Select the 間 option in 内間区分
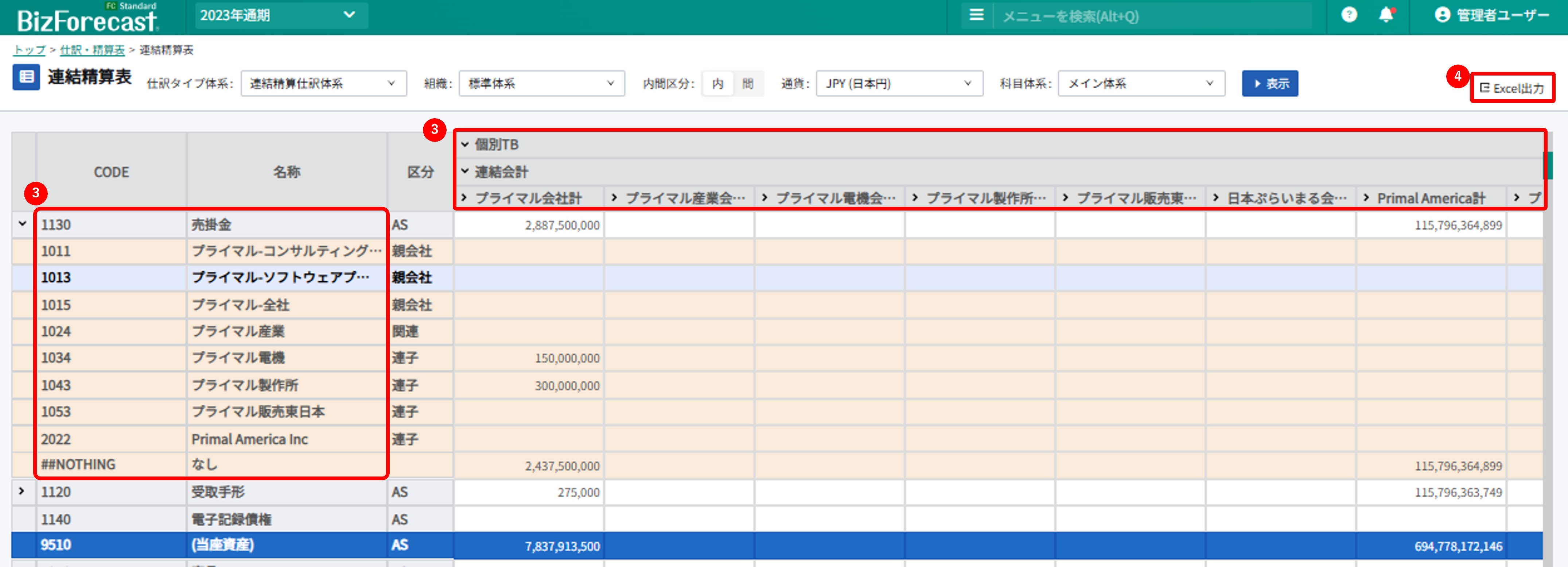Image resolution: width=1568 pixels, height=567 pixels. (747, 84)
